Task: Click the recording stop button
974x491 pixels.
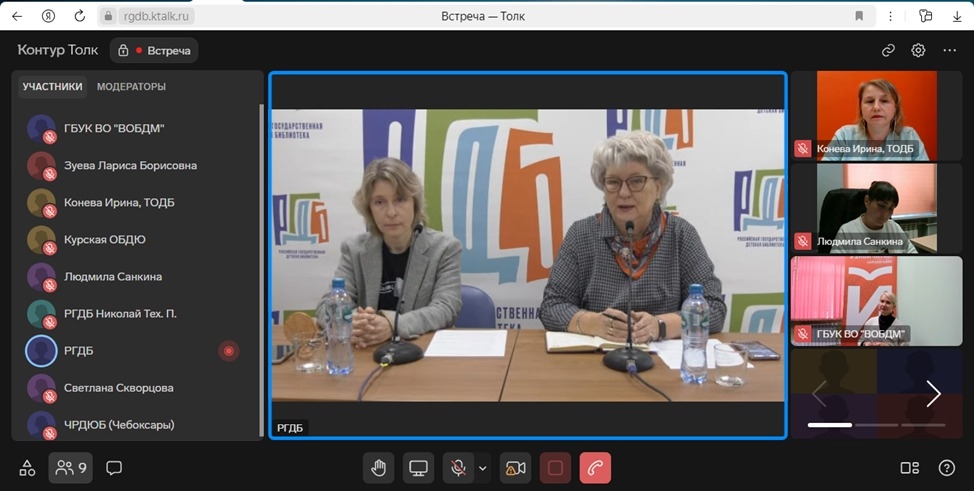Action: click(555, 468)
